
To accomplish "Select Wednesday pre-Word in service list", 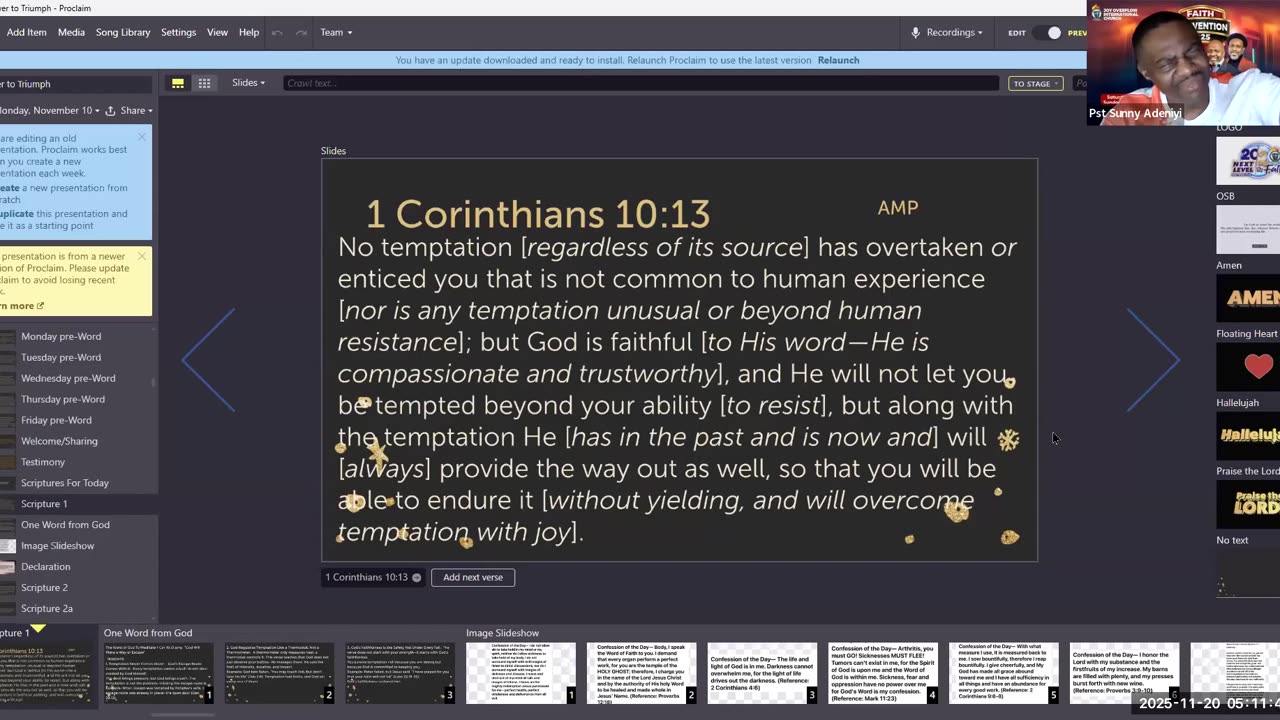I will (68, 378).
